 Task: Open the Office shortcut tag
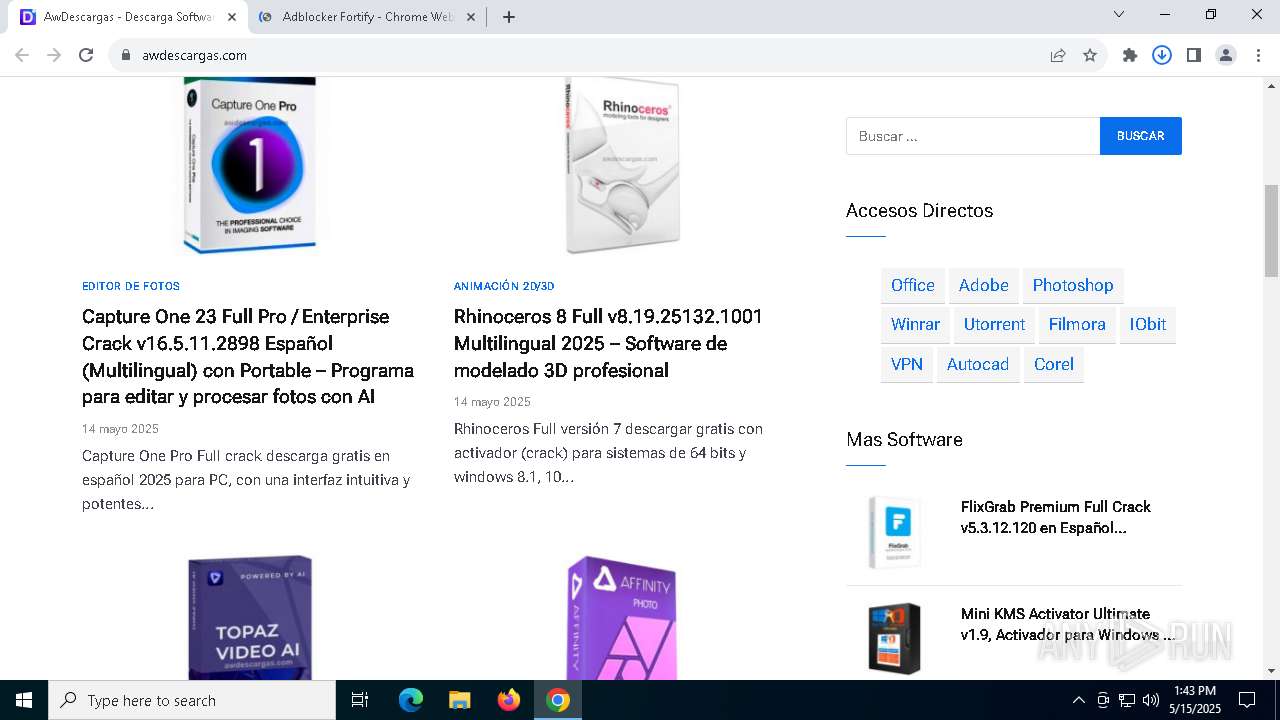[x=913, y=285]
